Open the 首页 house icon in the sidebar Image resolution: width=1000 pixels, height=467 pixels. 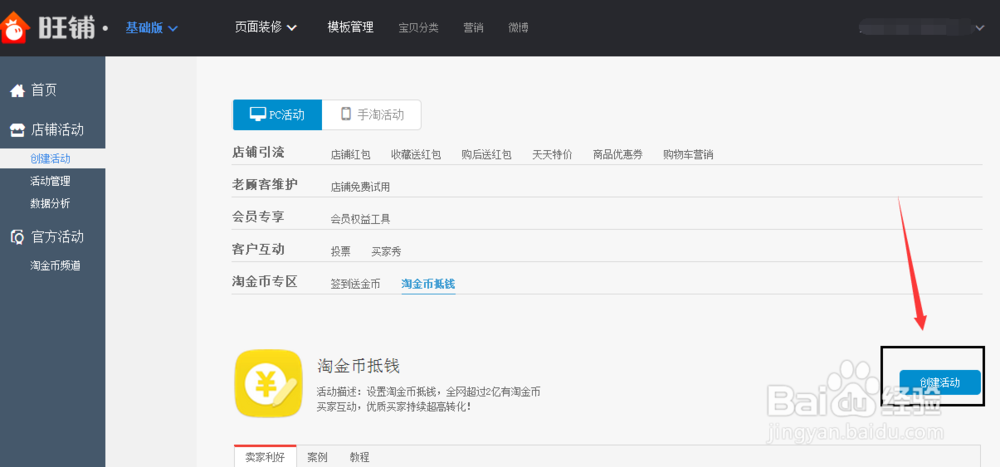pos(17,91)
